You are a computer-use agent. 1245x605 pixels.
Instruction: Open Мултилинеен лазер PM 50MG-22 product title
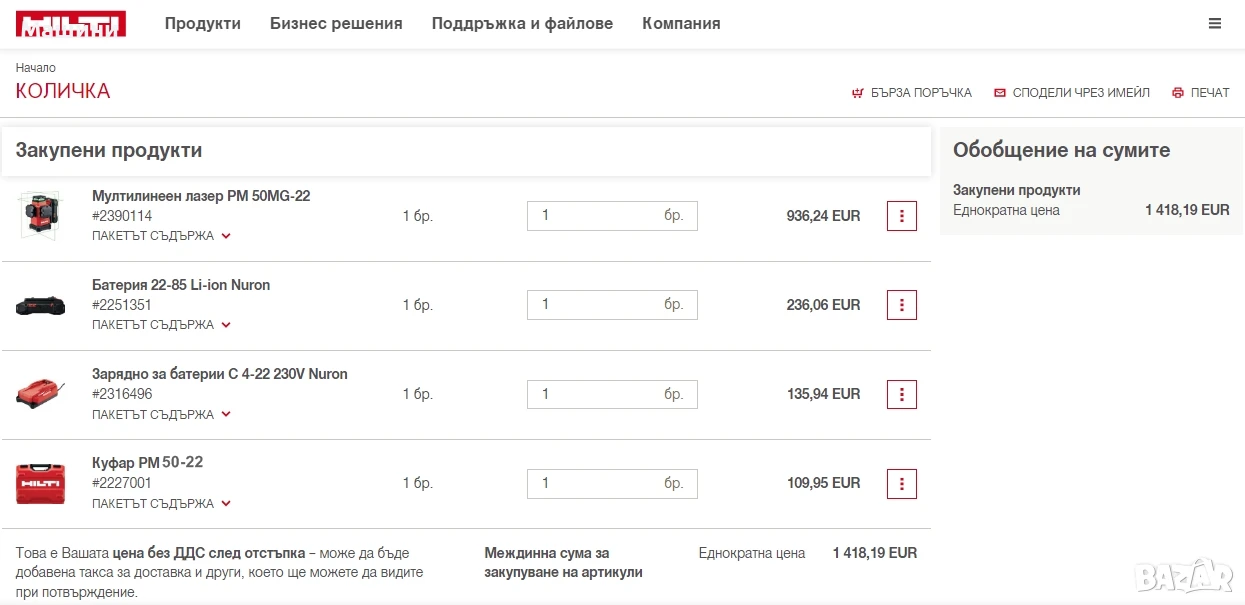pos(201,196)
